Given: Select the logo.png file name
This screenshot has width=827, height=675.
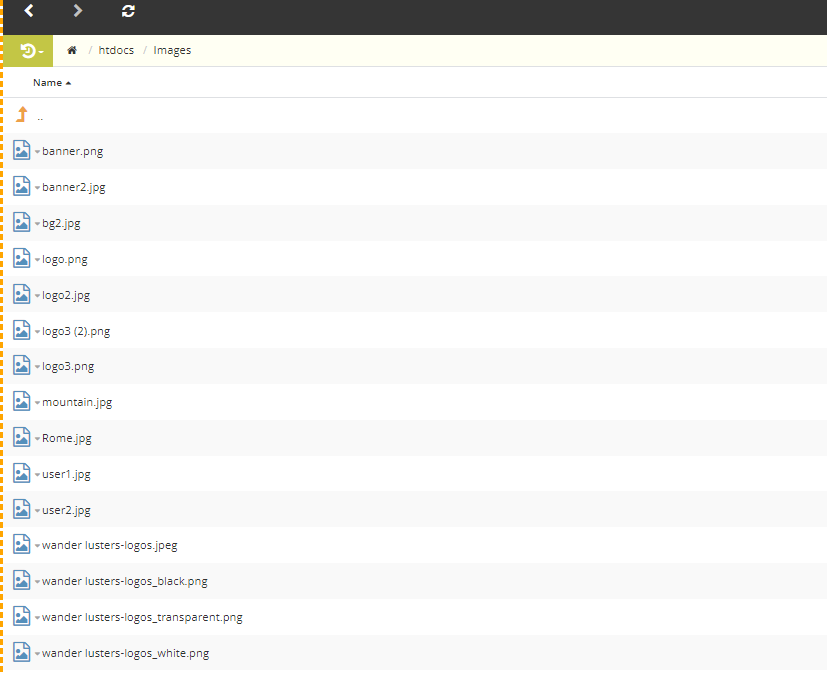Looking at the screenshot, I should click(65, 260).
